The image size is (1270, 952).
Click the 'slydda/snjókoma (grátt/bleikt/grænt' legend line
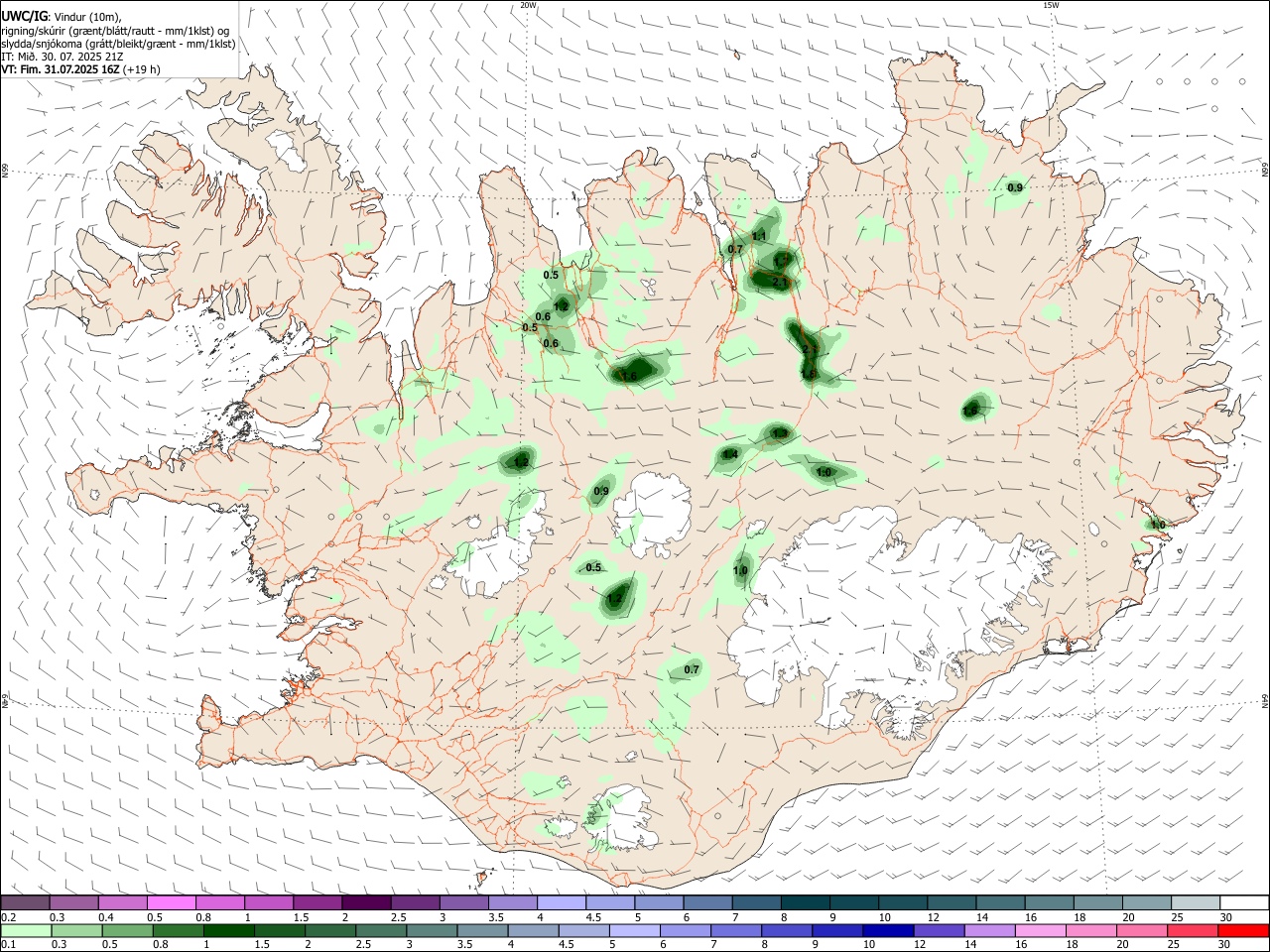pos(118,44)
